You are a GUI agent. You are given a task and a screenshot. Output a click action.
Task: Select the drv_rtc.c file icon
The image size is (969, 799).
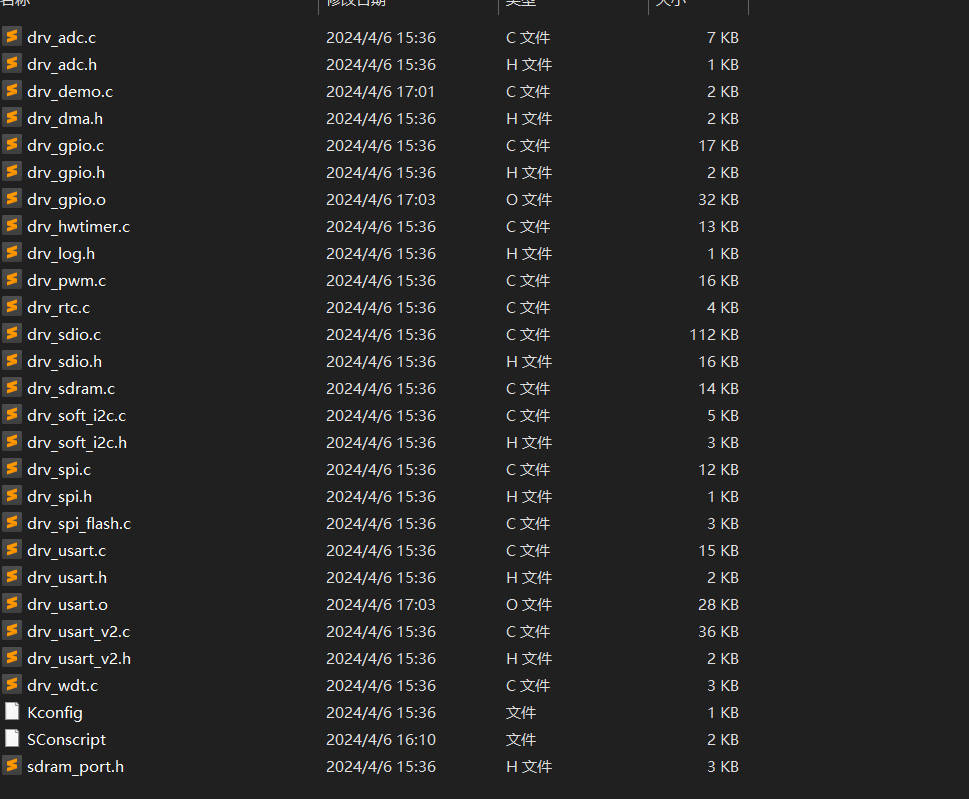(12, 306)
